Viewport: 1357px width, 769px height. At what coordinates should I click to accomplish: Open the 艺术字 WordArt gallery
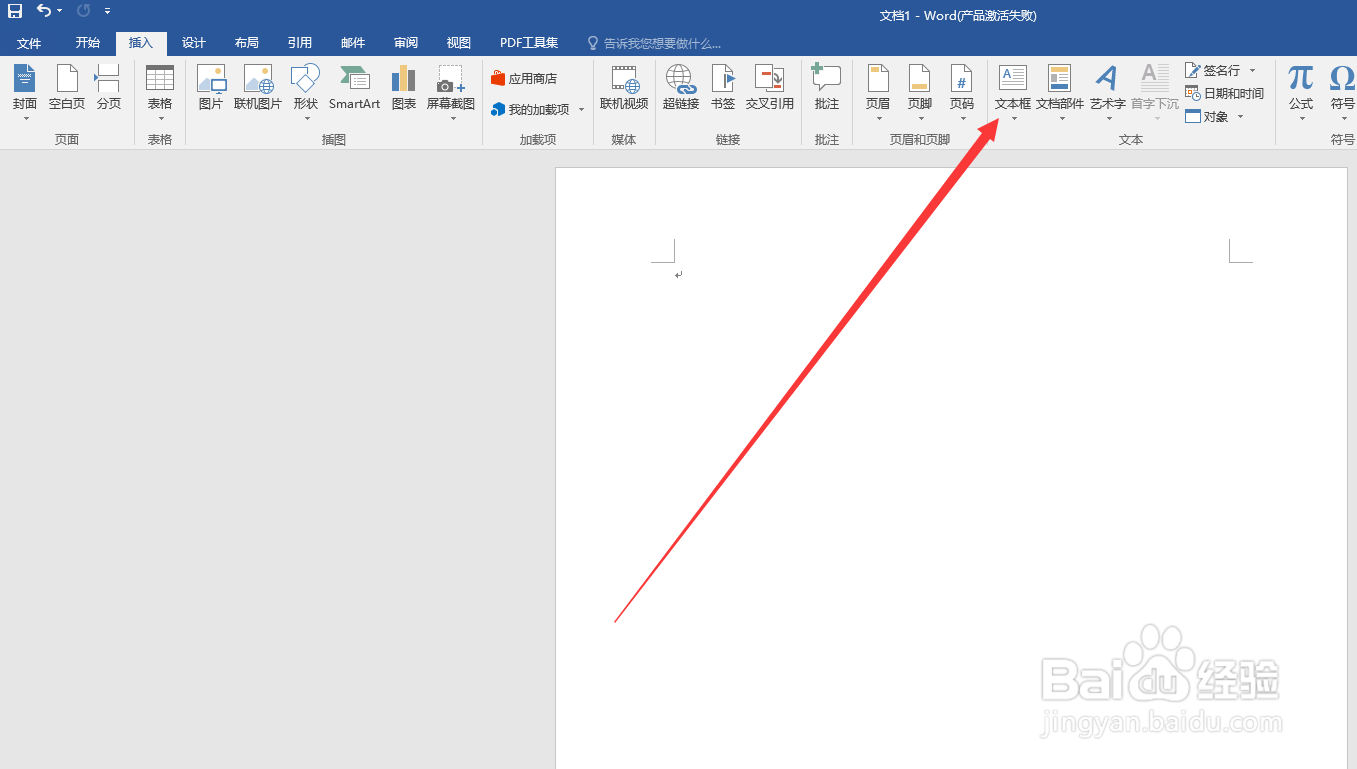tap(1107, 92)
